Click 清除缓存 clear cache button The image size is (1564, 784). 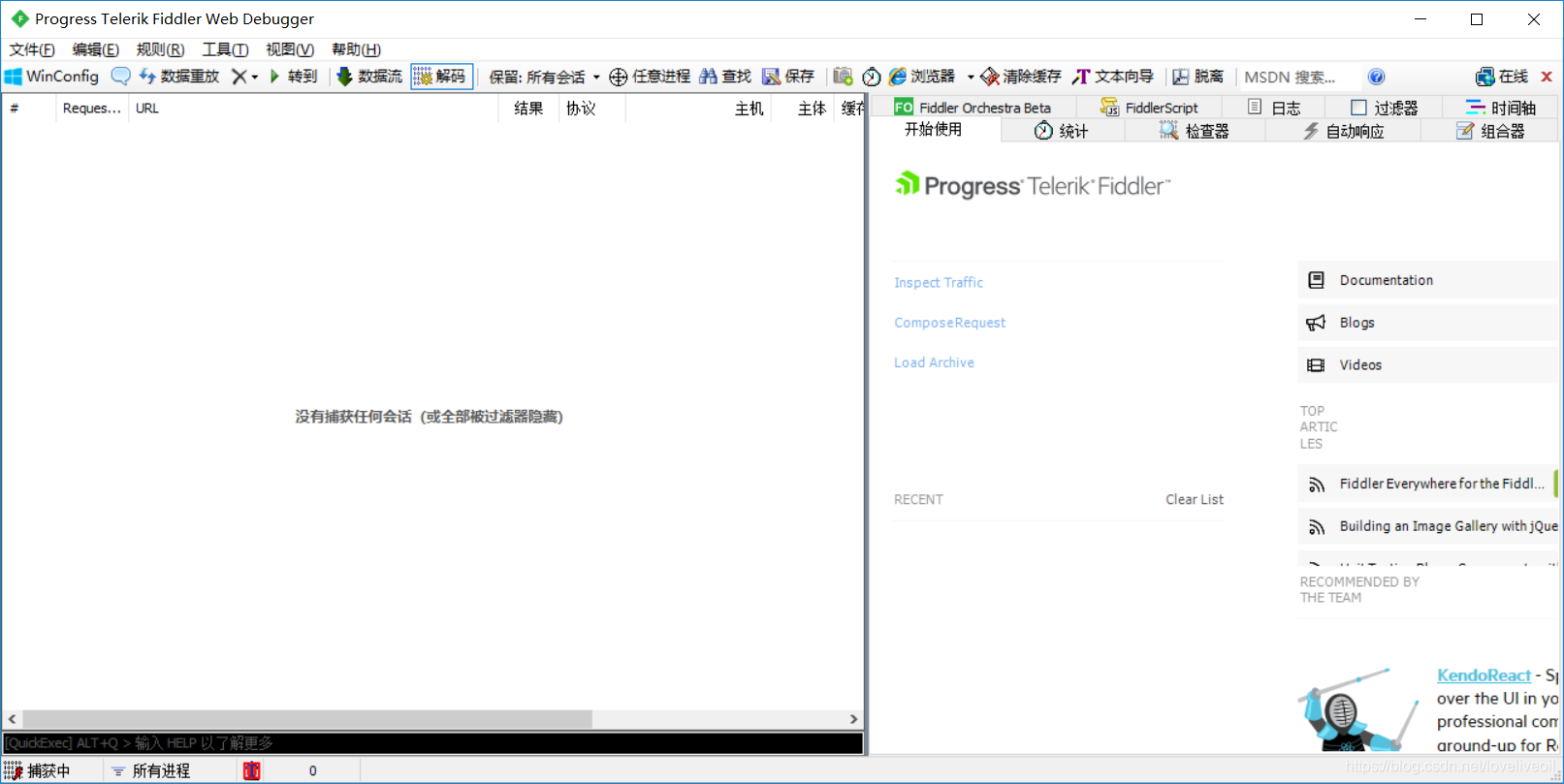click(x=1021, y=77)
